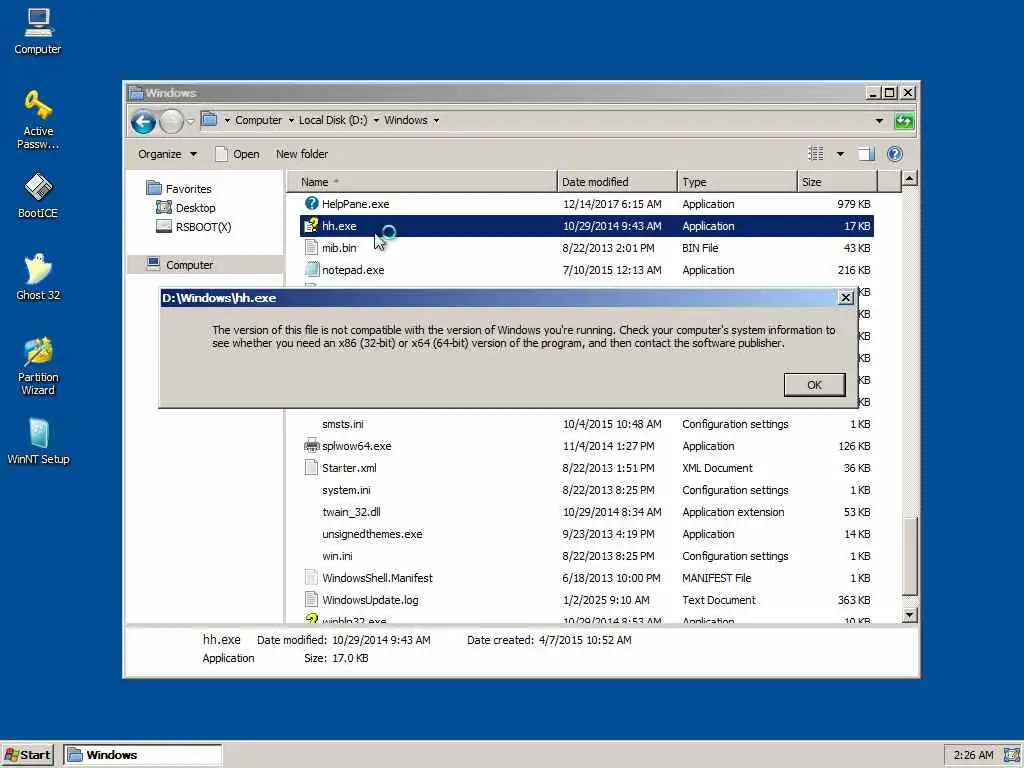
Task: Toggle the preview pane icon
Action: (866, 154)
